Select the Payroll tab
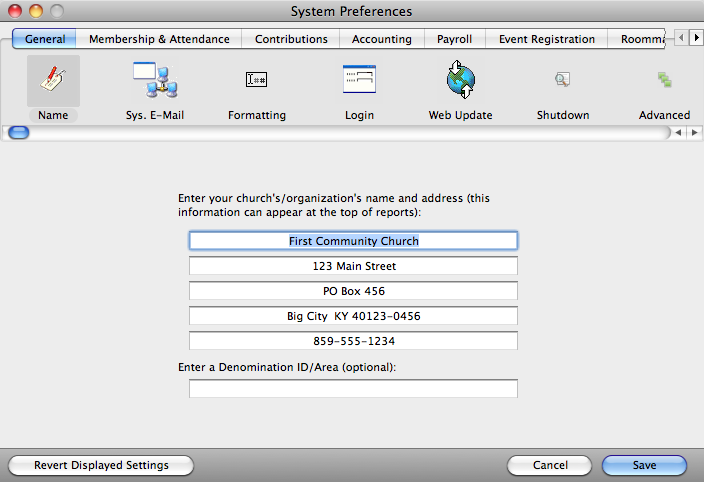The image size is (704, 482). (455, 39)
